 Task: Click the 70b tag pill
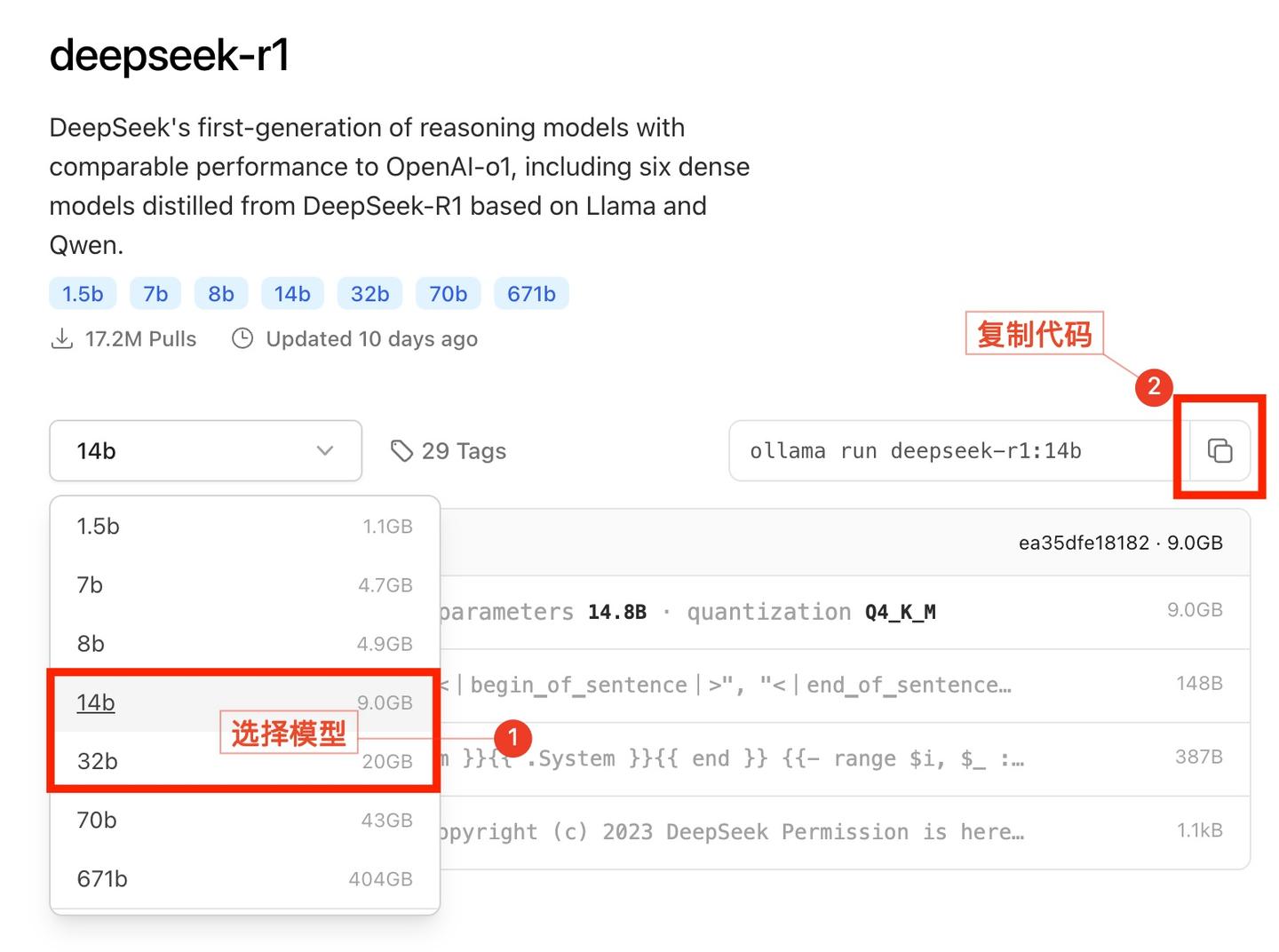click(448, 293)
